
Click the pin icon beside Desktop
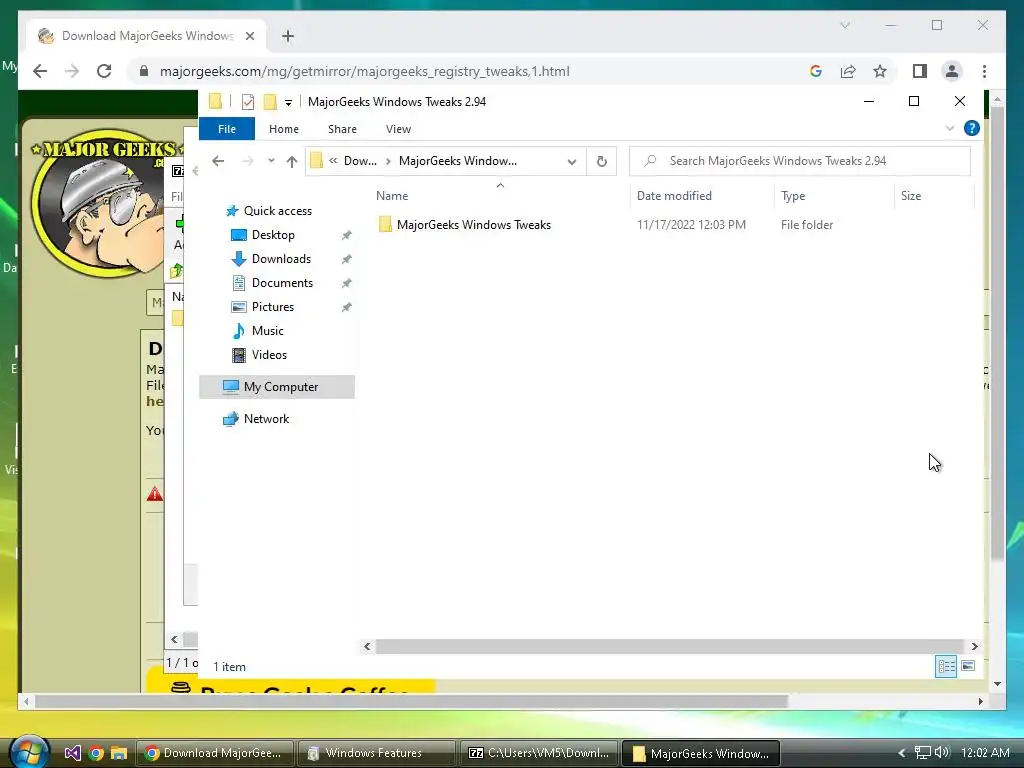click(346, 235)
